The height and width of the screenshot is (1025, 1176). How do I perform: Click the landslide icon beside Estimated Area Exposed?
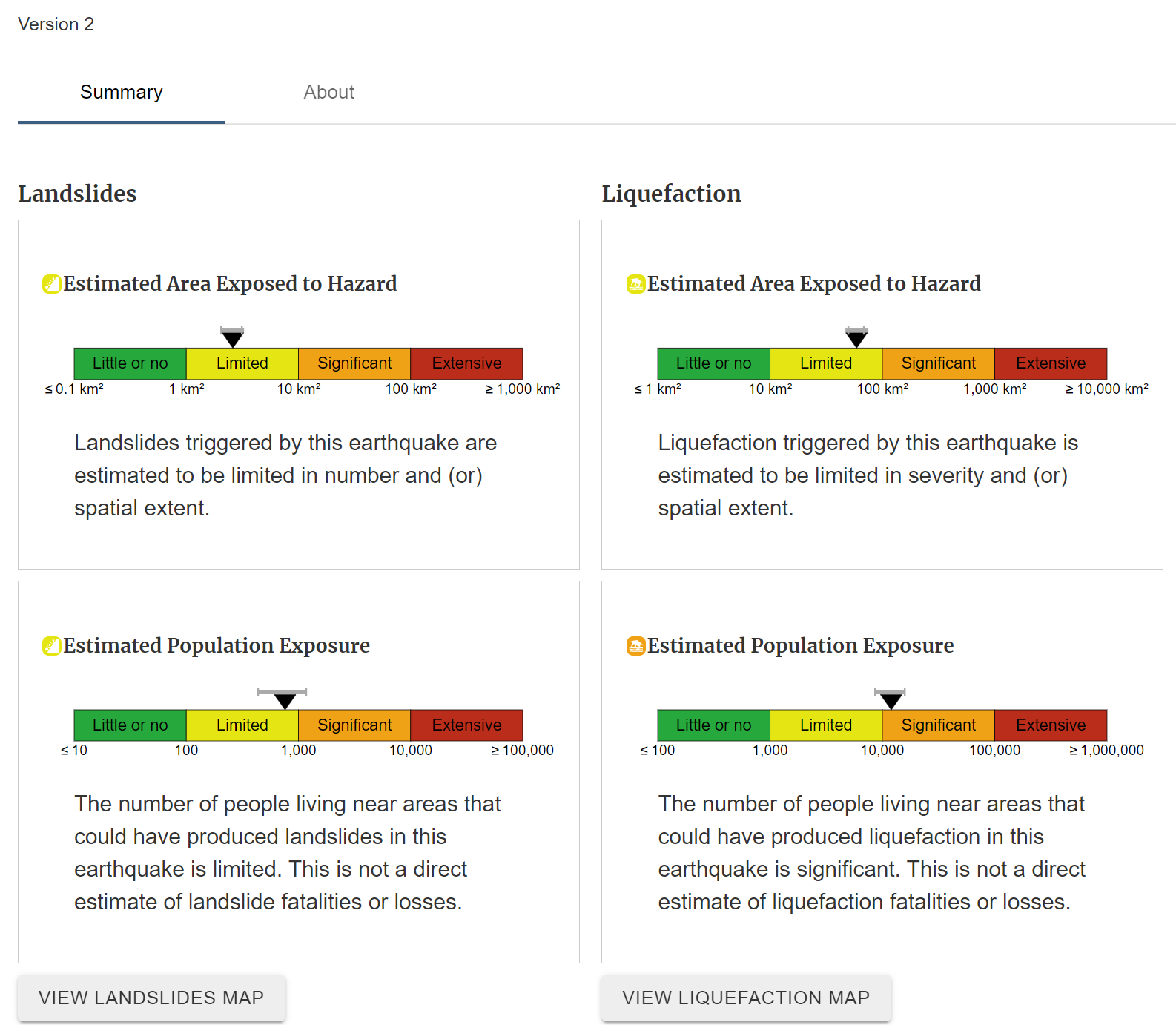click(51, 284)
